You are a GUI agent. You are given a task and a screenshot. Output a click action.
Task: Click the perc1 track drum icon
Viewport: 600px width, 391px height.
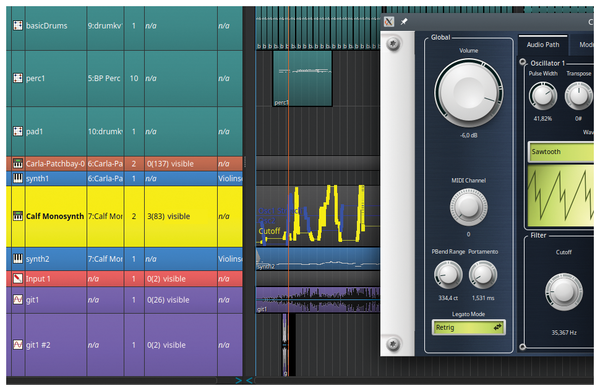(x=18, y=78)
